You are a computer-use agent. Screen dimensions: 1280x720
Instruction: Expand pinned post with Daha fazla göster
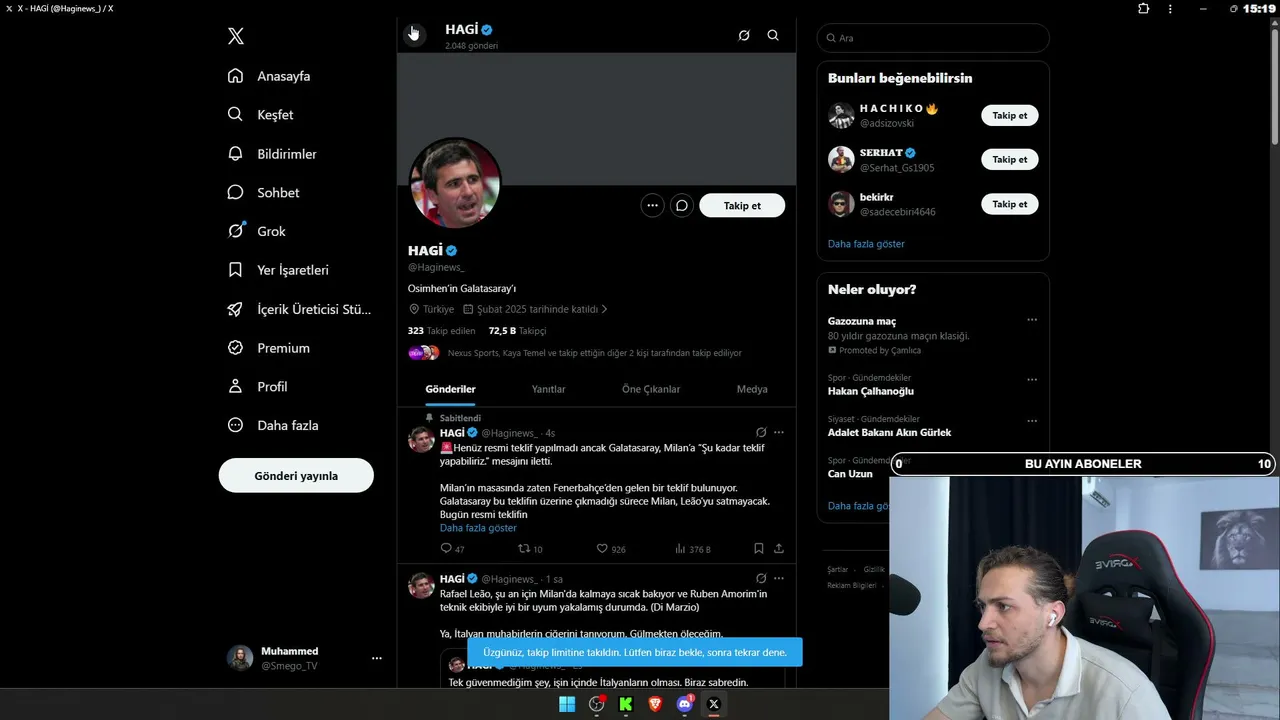point(478,528)
